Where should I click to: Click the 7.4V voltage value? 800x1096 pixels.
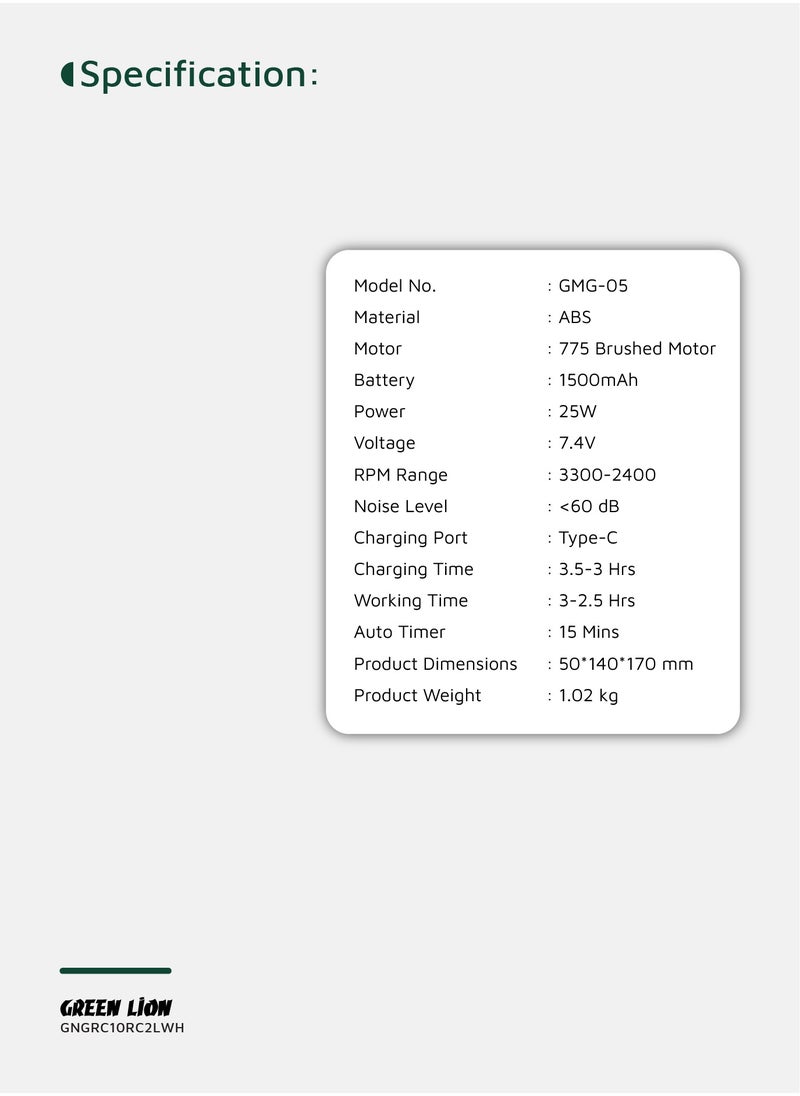(577, 443)
